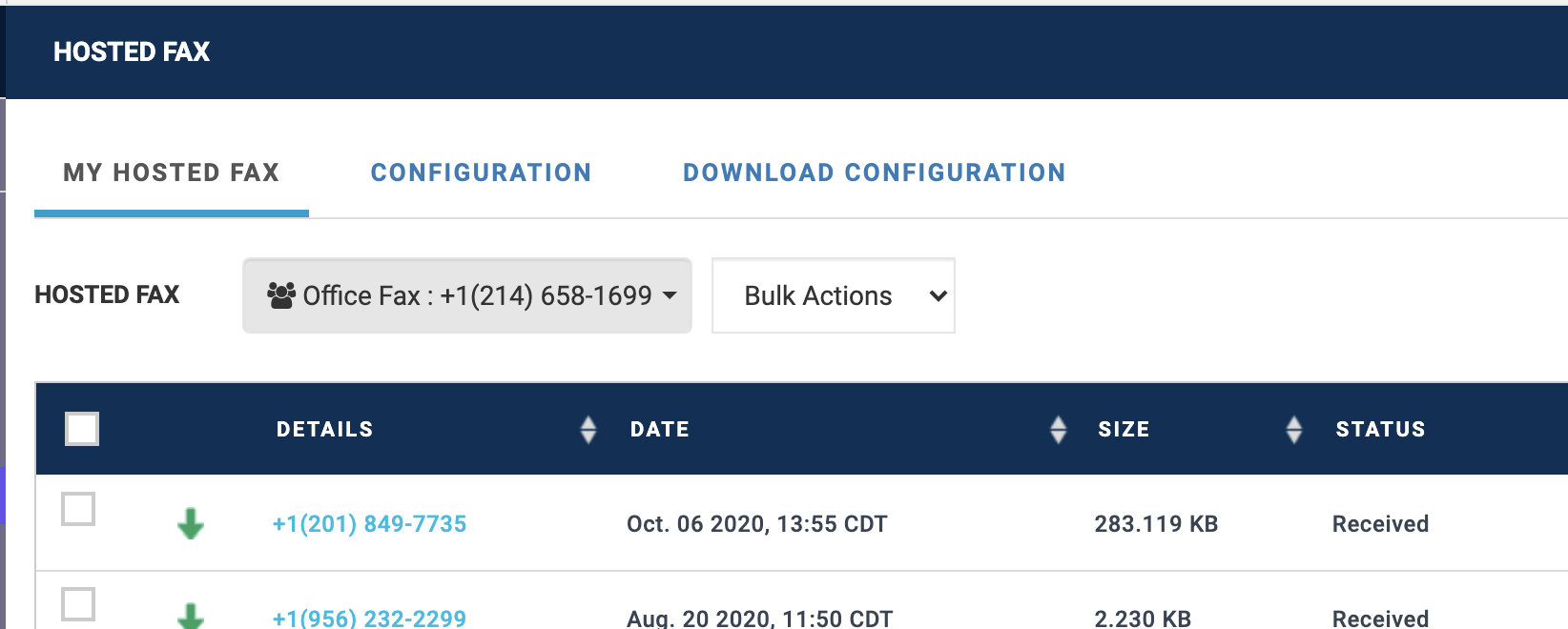Image resolution: width=1568 pixels, height=629 pixels.
Task: Click the Details column header label
Action: point(324,430)
